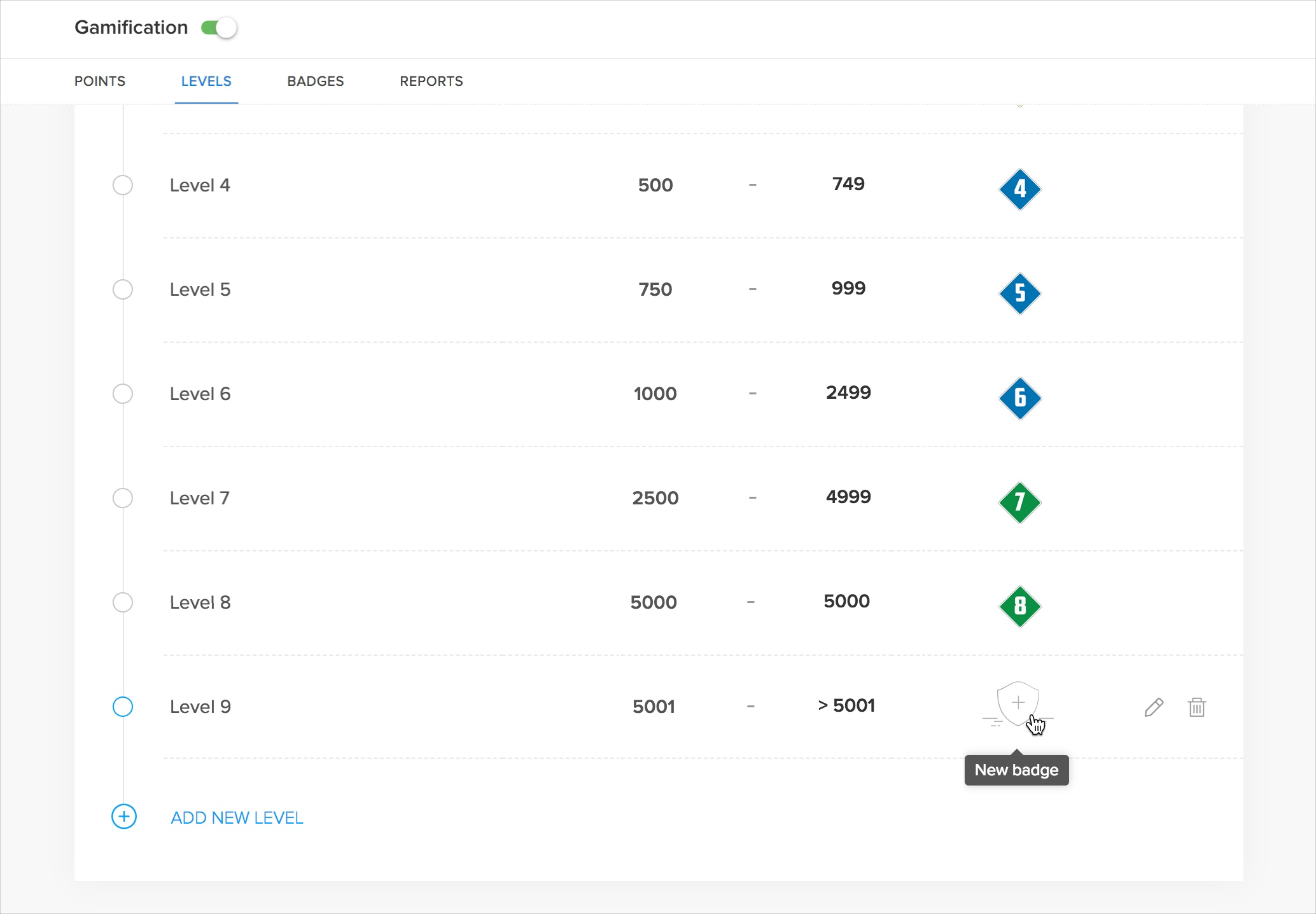Select the Level 9 timeline circle
This screenshot has height=914, width=1316.
pyautogui.click(x=123, y=707)
